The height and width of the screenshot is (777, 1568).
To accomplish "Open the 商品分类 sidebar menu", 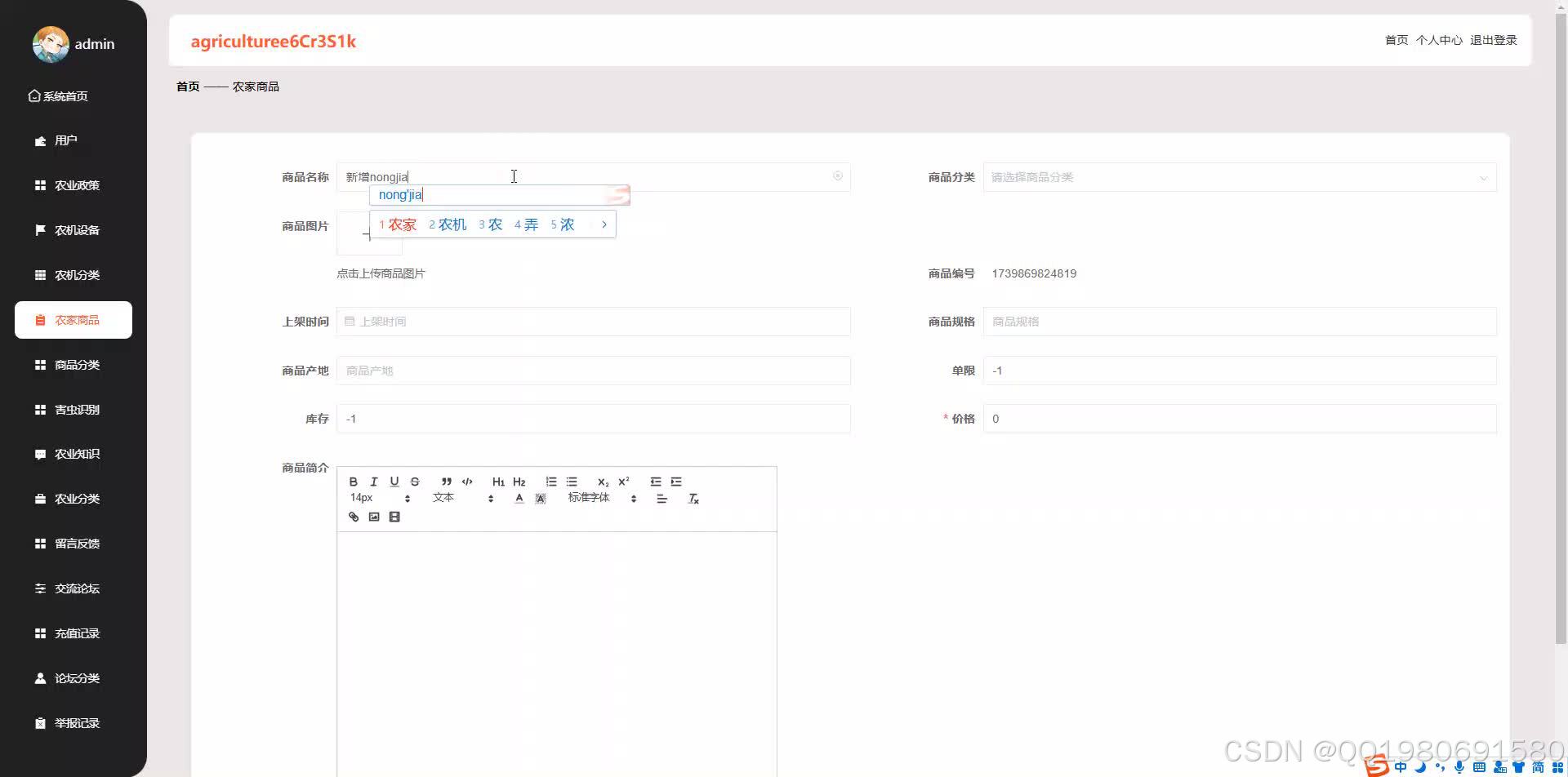I will coord(73,365).
